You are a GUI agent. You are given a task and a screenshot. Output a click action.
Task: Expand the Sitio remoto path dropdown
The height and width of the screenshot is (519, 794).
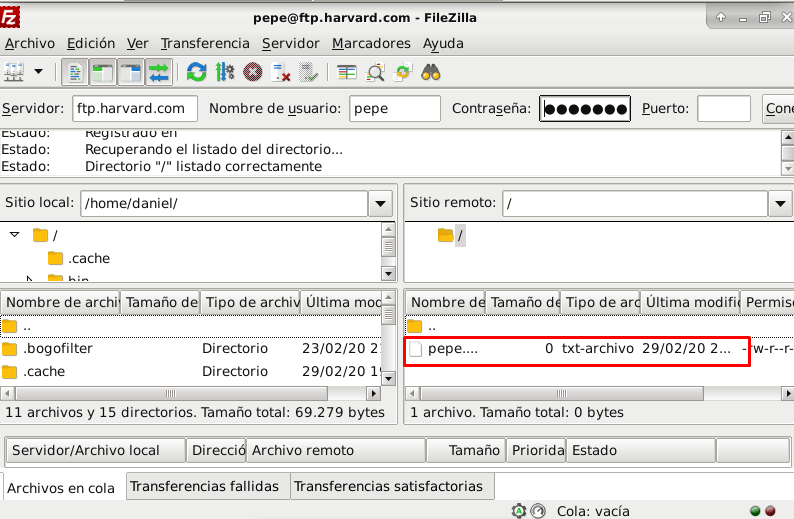[x=781, y=204]
